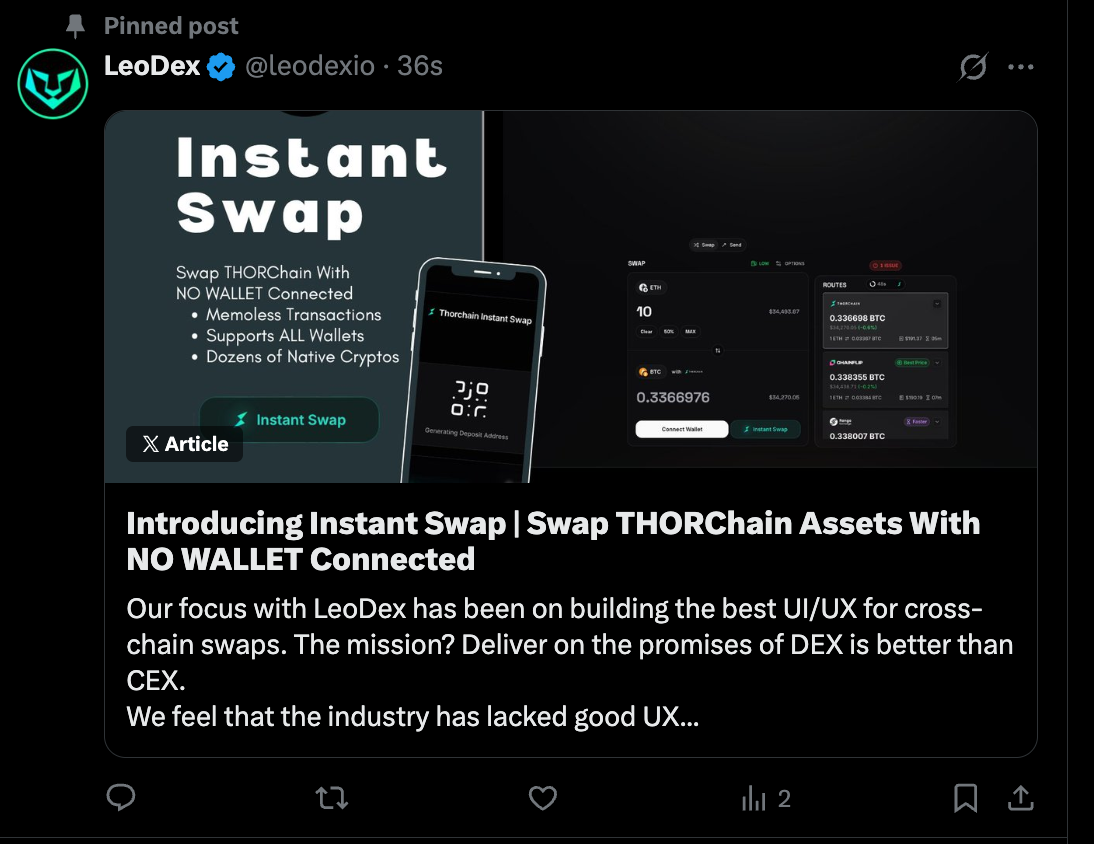Click the Connect Wallet button
The image size is (1094, 844).
682,429
